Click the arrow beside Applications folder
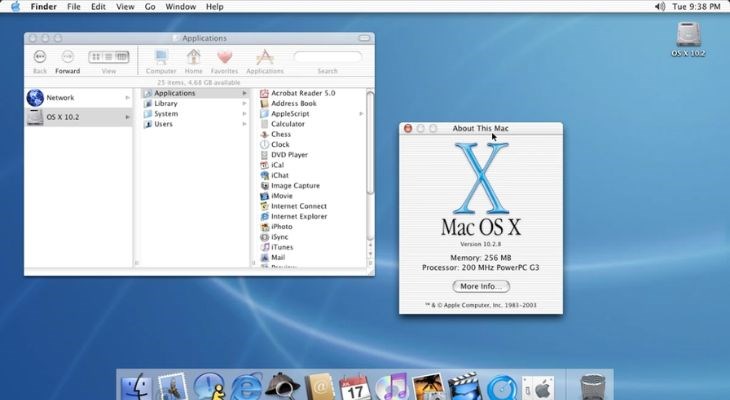Viewport: 730px width, 400px height. 244,93
